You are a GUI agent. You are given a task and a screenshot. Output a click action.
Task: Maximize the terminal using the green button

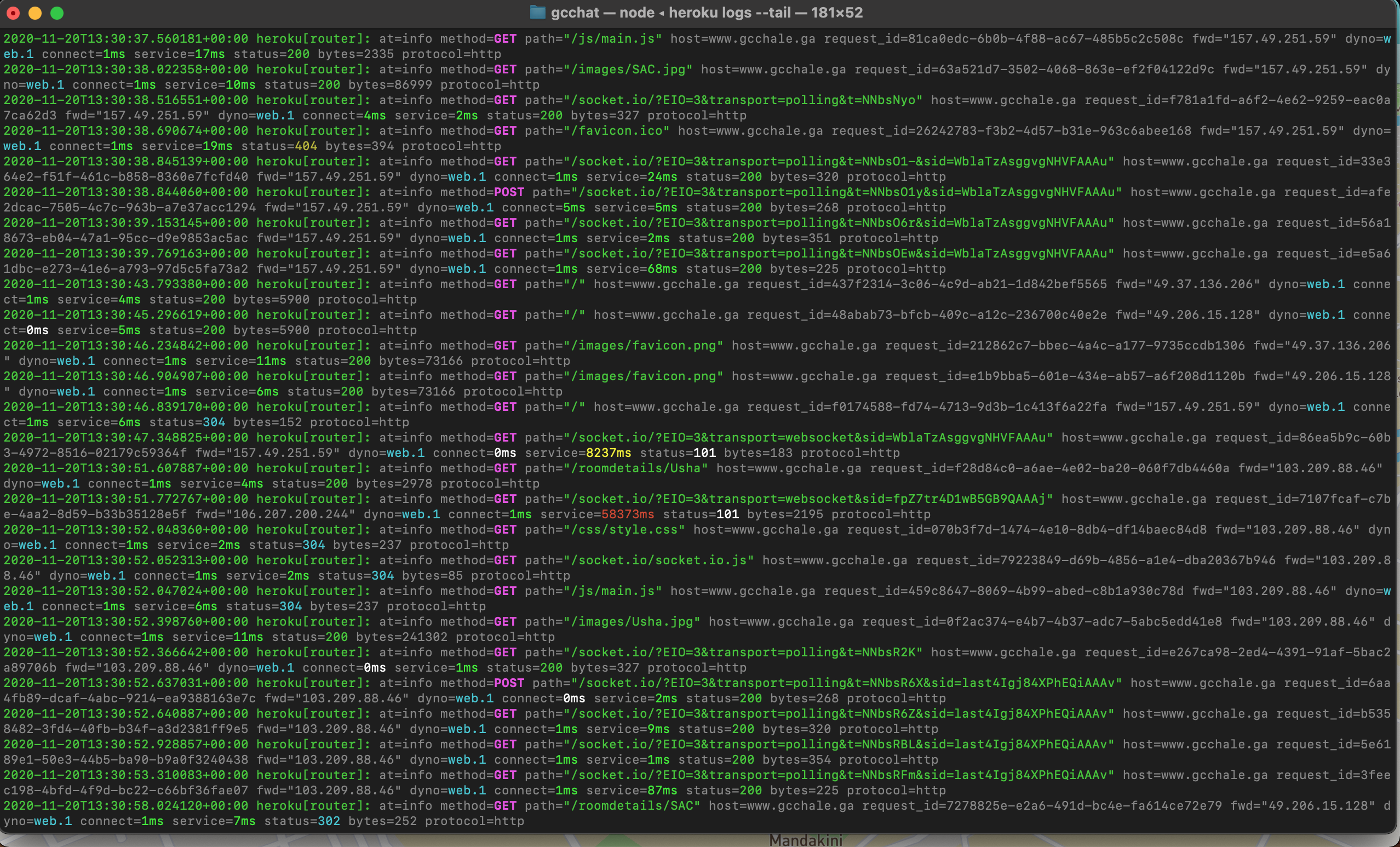point(57,13)
